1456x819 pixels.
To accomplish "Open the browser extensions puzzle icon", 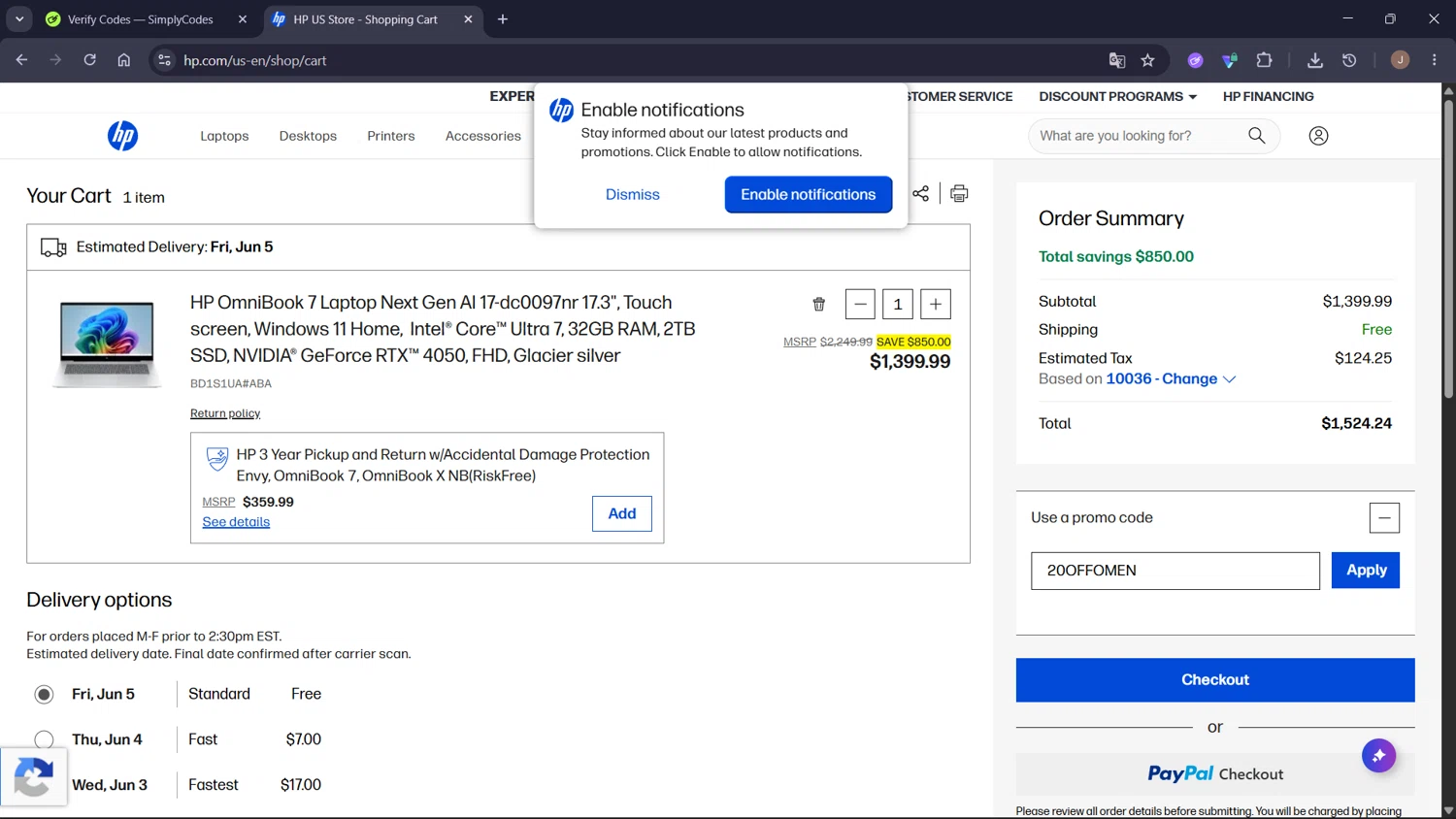I will pyautogui.click(x=1264, y=60).
